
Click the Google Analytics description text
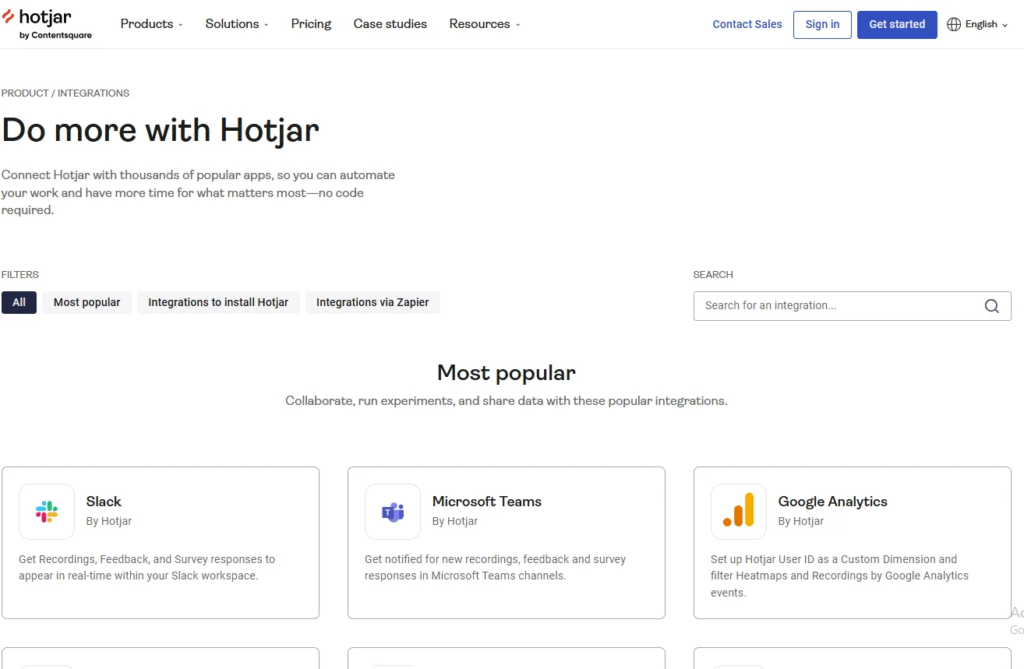point(840,576)
